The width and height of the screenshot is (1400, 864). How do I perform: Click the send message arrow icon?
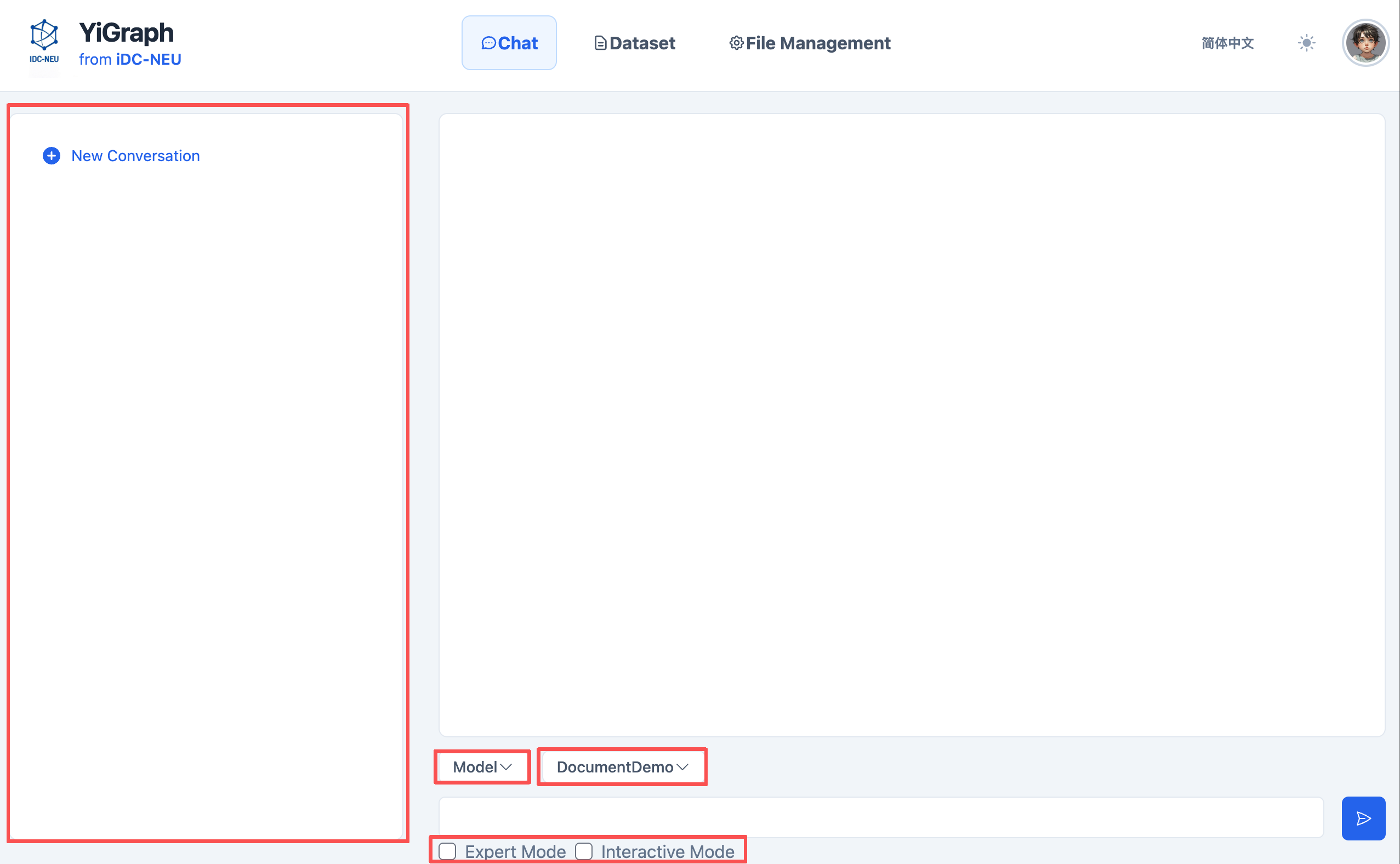(x=1363, y=818)
